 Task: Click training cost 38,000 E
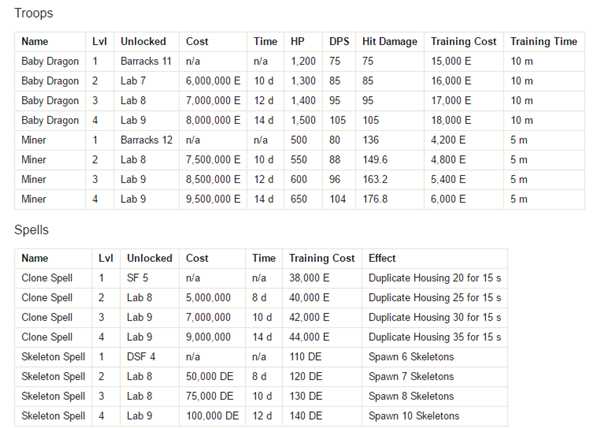point(309,278)
